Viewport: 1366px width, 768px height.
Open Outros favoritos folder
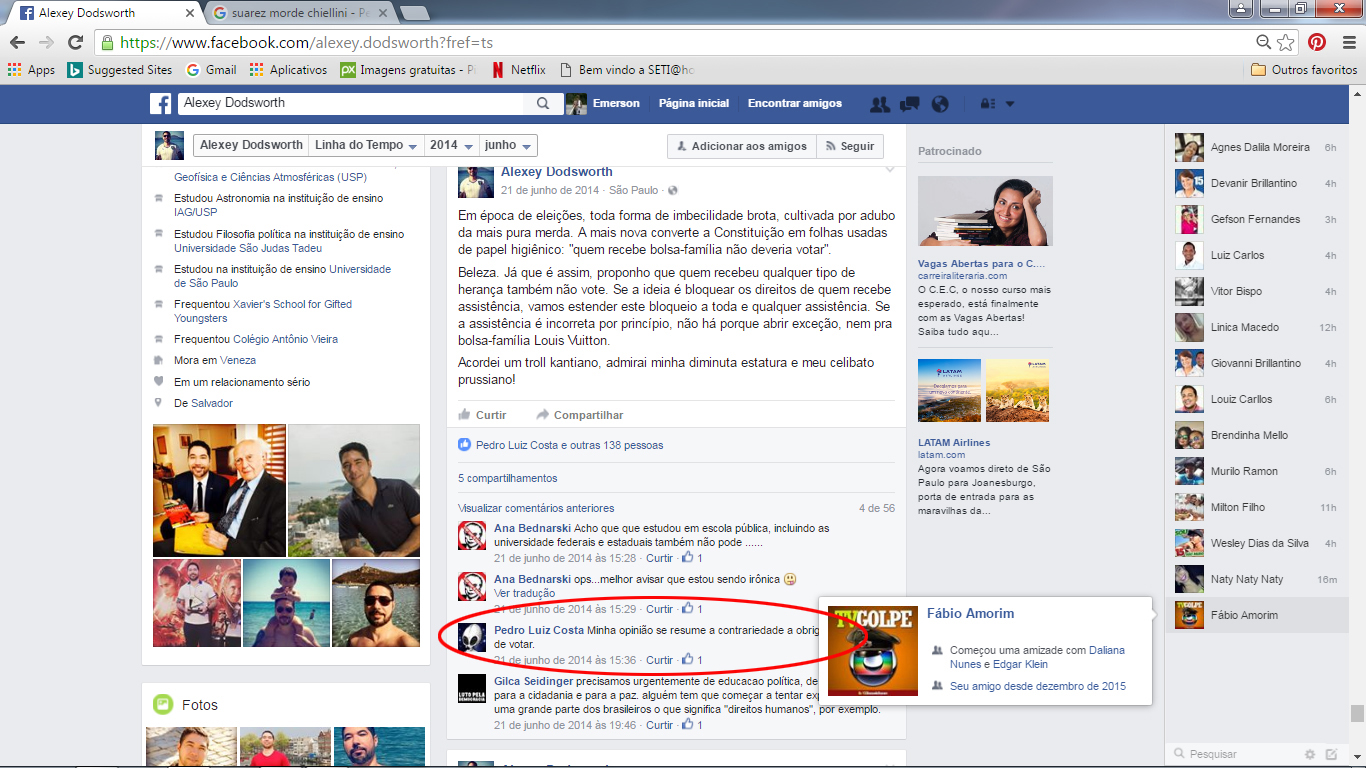pos(1304,70)
